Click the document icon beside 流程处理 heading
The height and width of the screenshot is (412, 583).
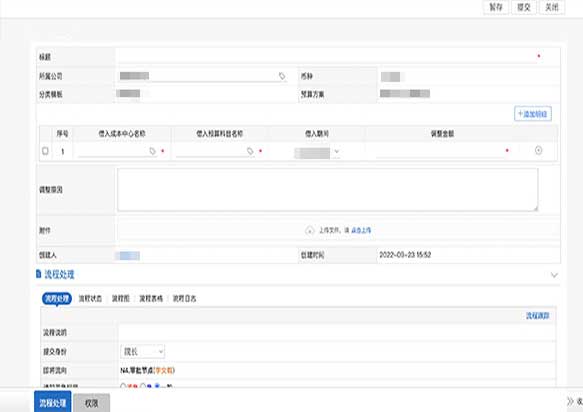pyautogui.click(x=38, y=274)
